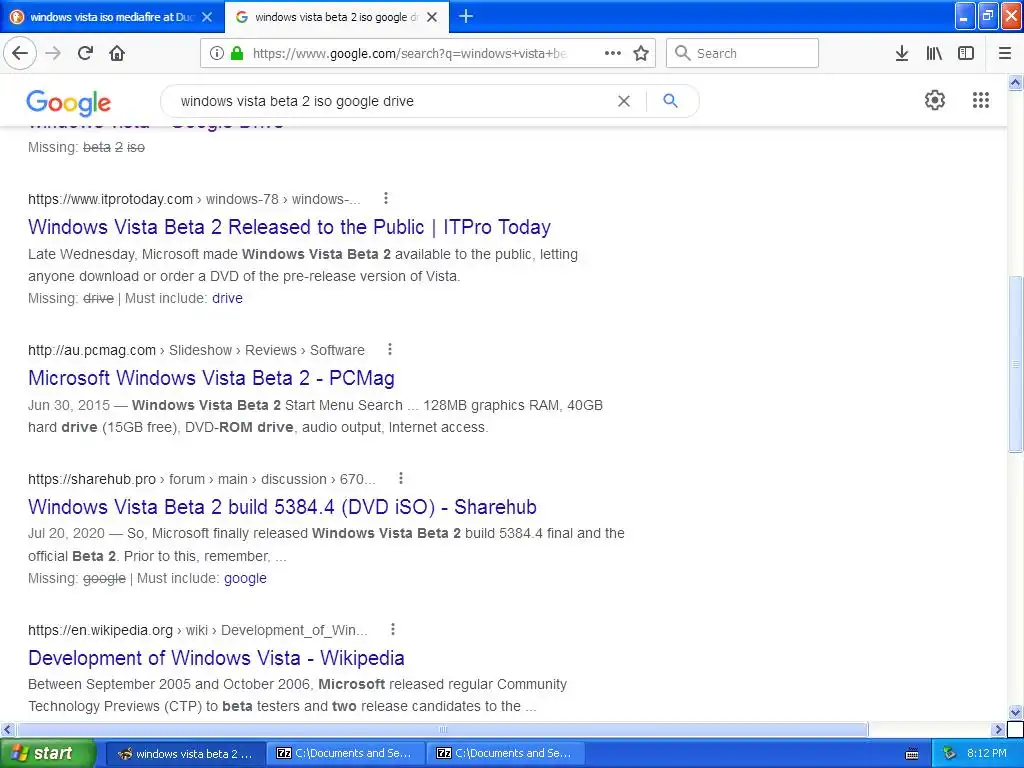Open Windows Vista Beta 2 Released ITPro link

[289, 227]
